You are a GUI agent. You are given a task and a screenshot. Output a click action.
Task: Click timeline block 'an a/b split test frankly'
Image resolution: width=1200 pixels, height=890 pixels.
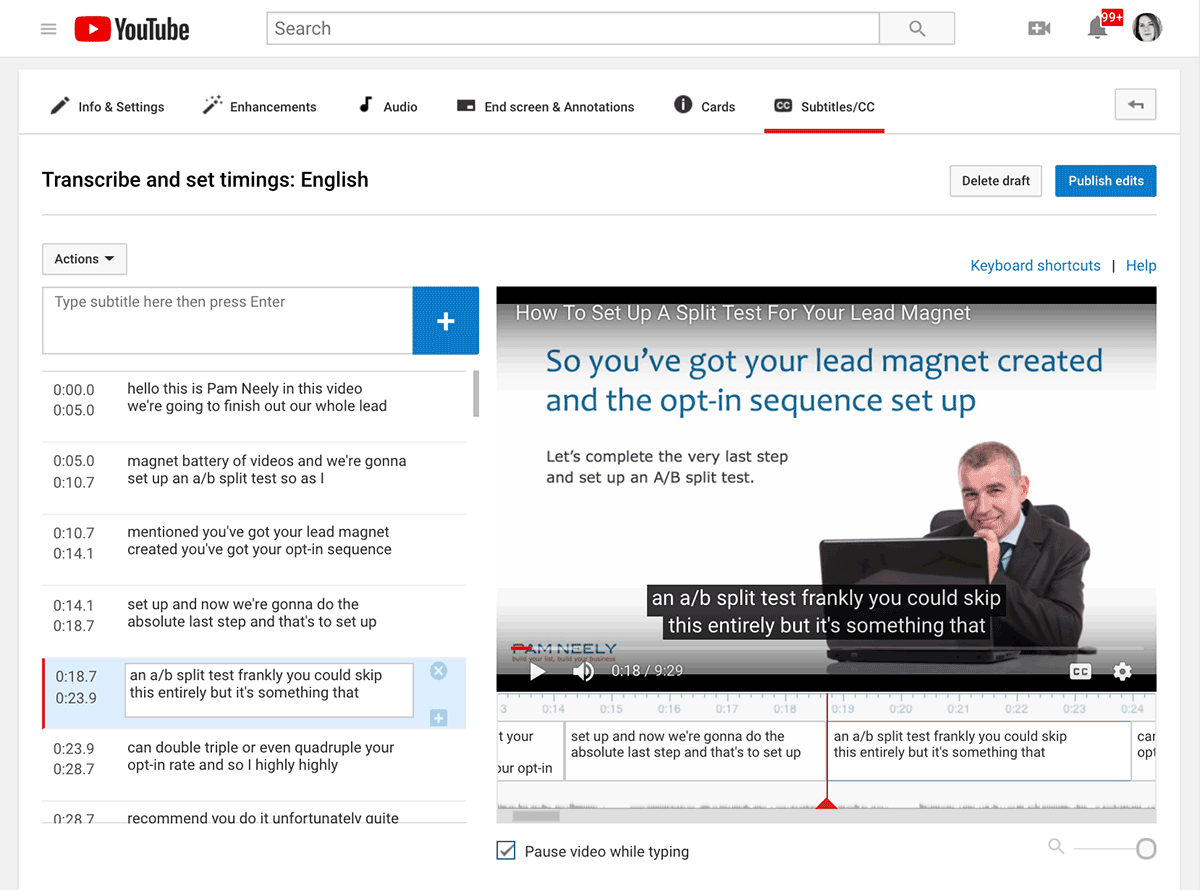pyautogui.click(x=979, y=751)
